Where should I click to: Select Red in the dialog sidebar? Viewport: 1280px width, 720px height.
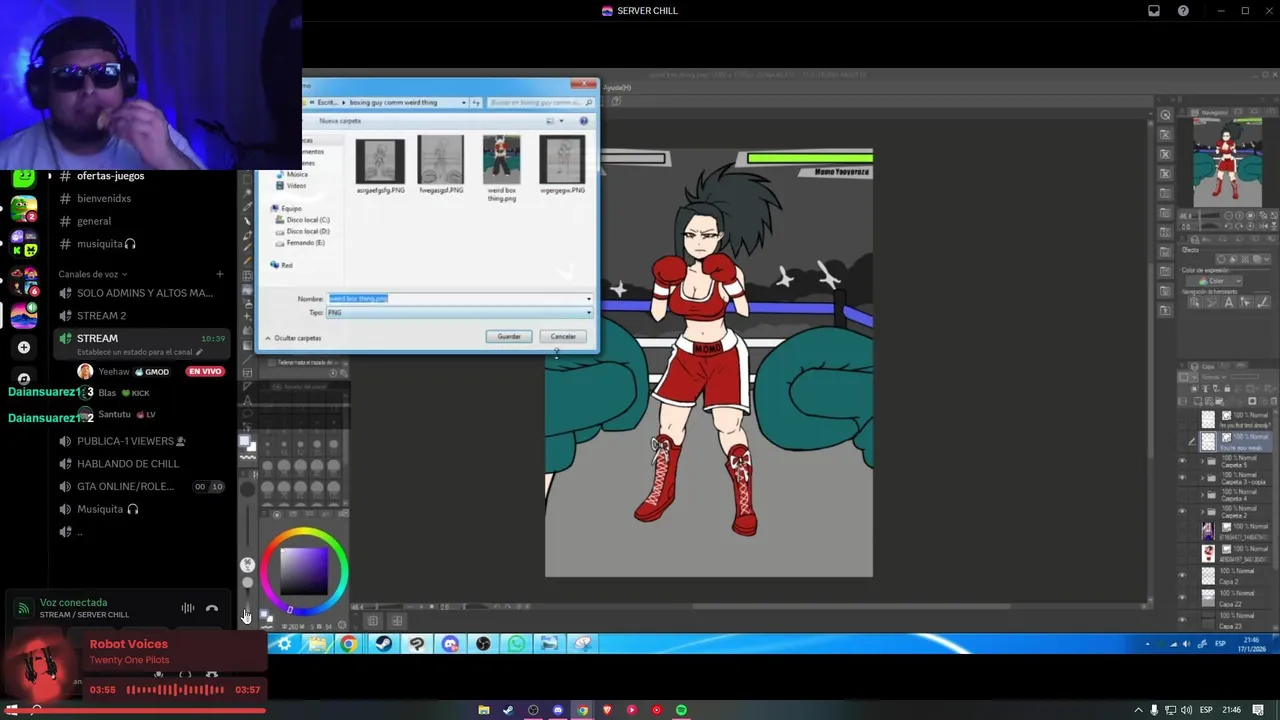(282, 265)
